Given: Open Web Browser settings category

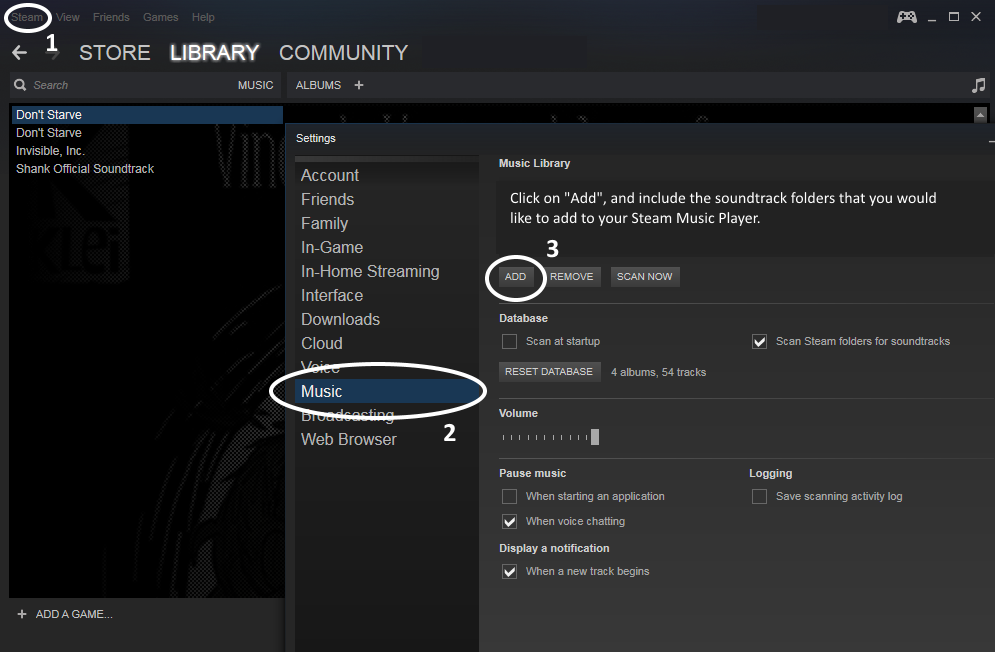Looking at the screenshot, I should (348, 439).
